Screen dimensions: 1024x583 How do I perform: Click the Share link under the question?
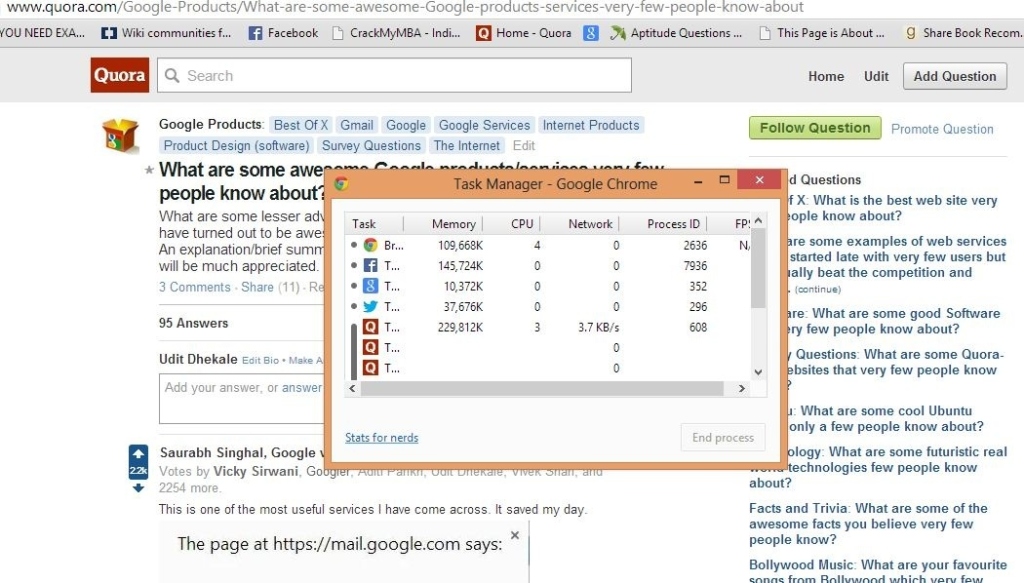[257, 287]
